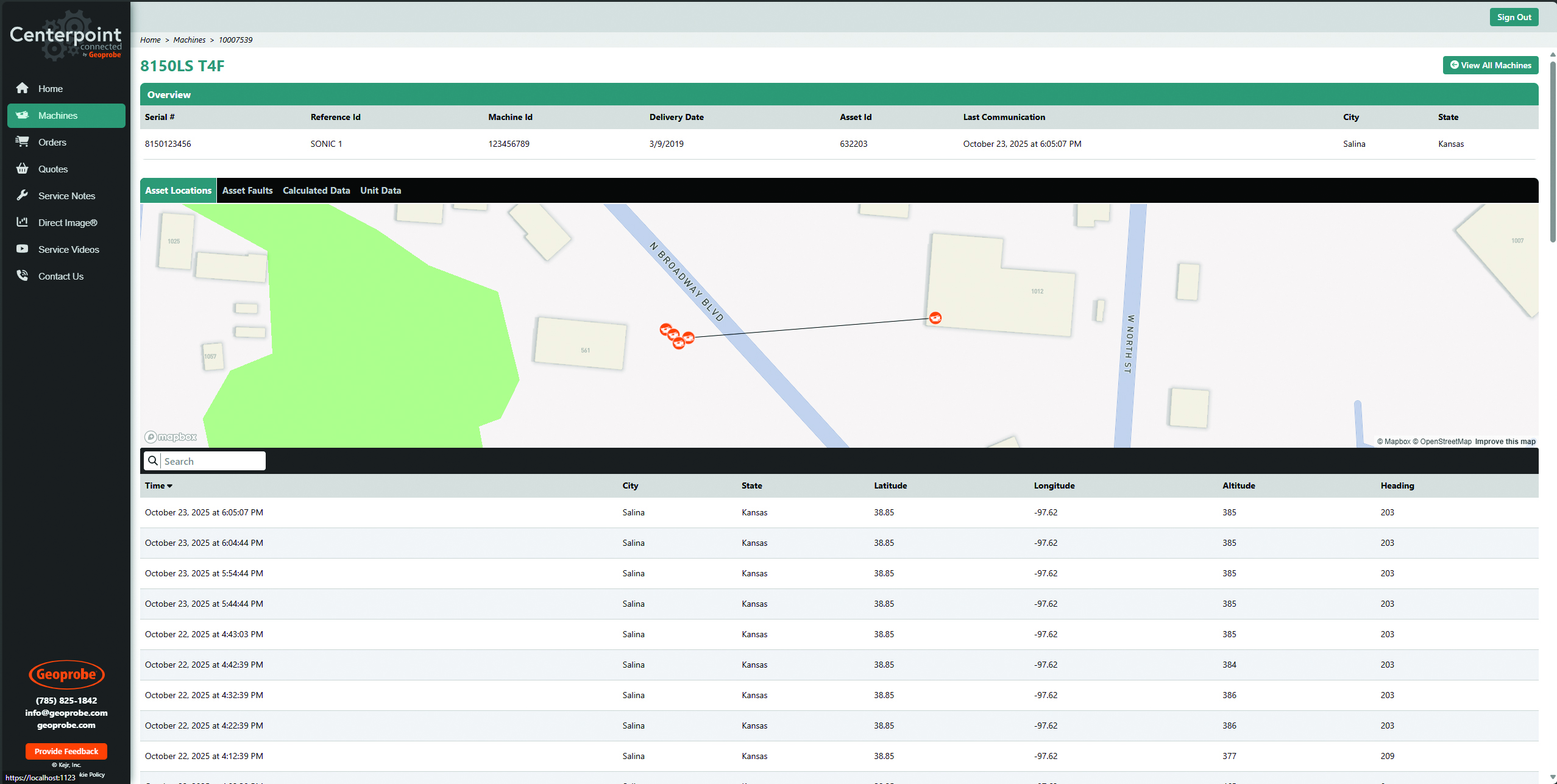Click the Heading column header
This screenshot has width=1557, height=784.
tap(1397, 486)
